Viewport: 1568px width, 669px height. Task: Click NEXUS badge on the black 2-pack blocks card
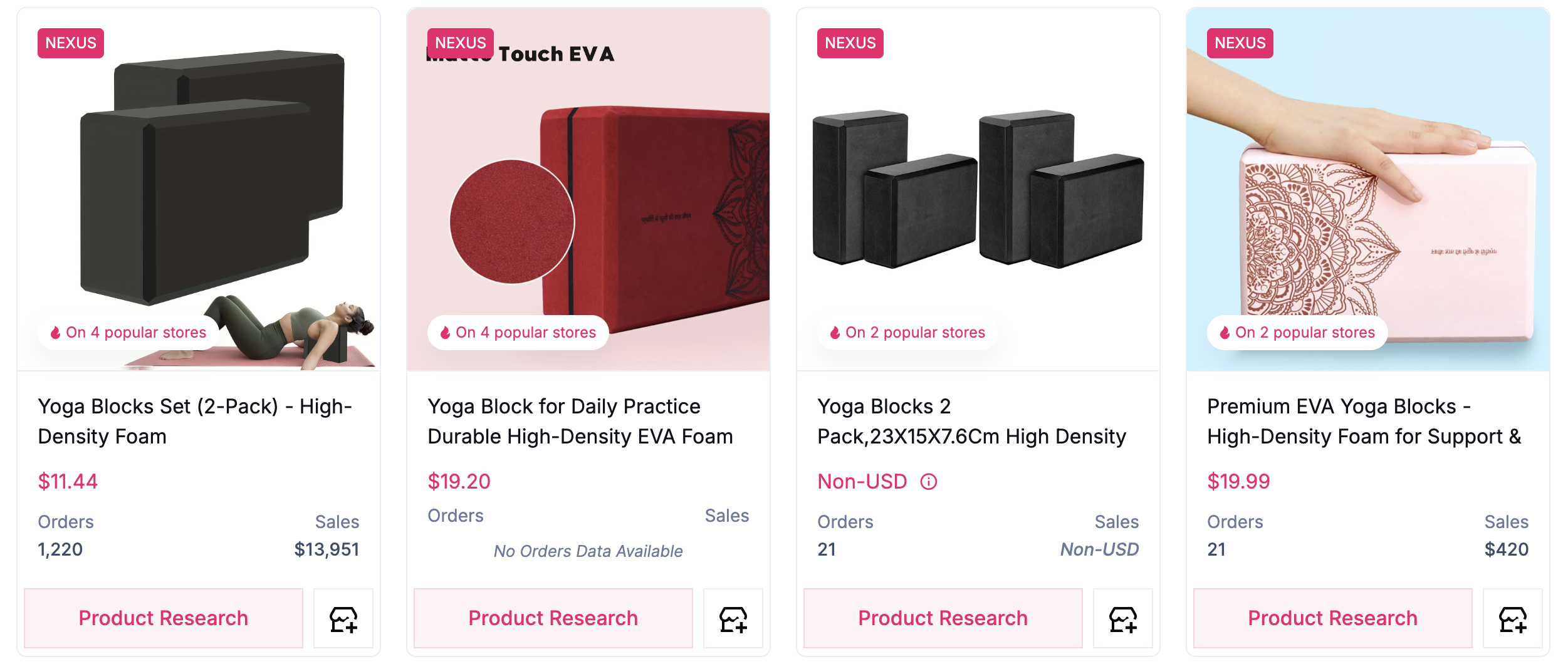71,43
